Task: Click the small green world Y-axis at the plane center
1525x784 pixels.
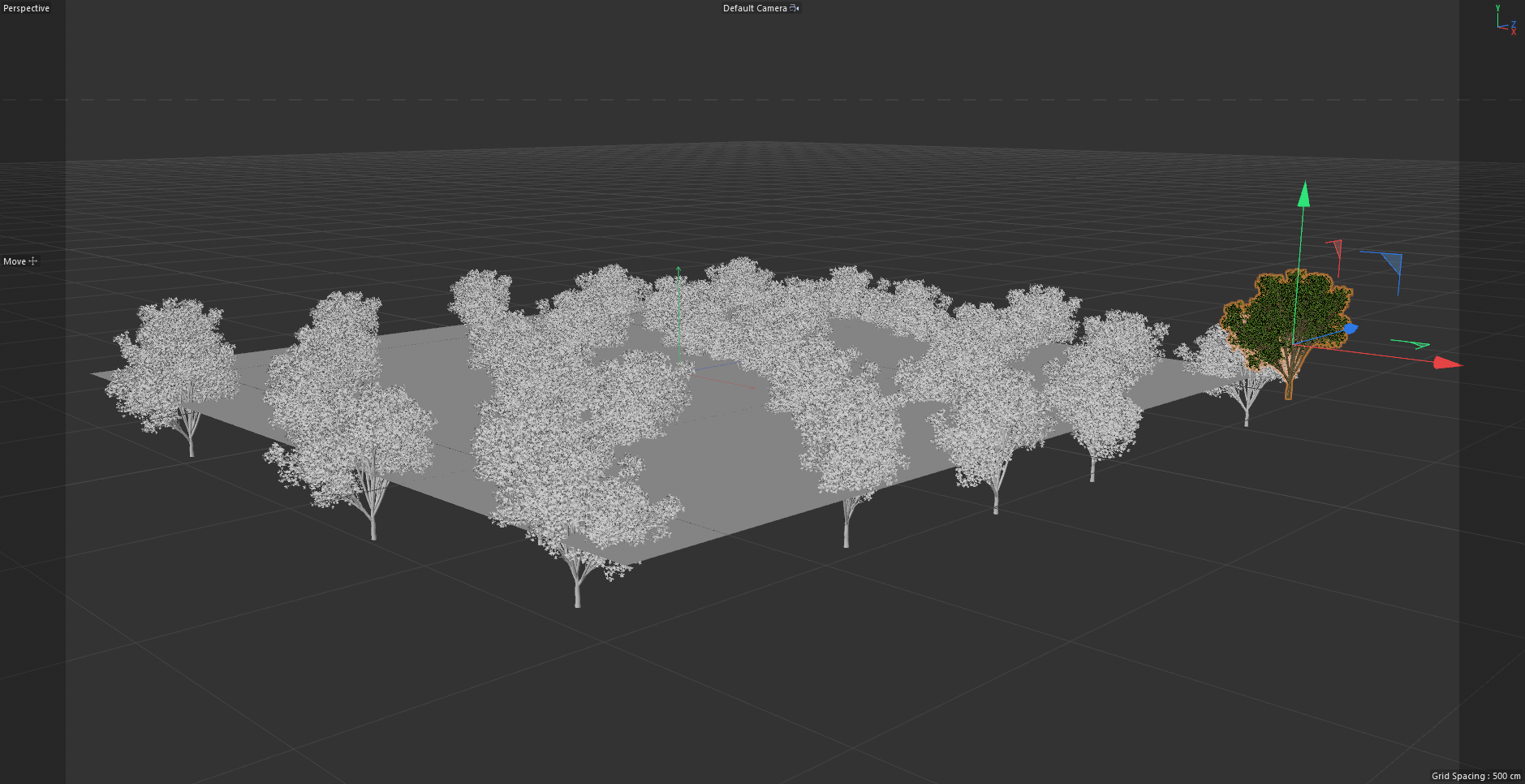Action: [678, 308]
